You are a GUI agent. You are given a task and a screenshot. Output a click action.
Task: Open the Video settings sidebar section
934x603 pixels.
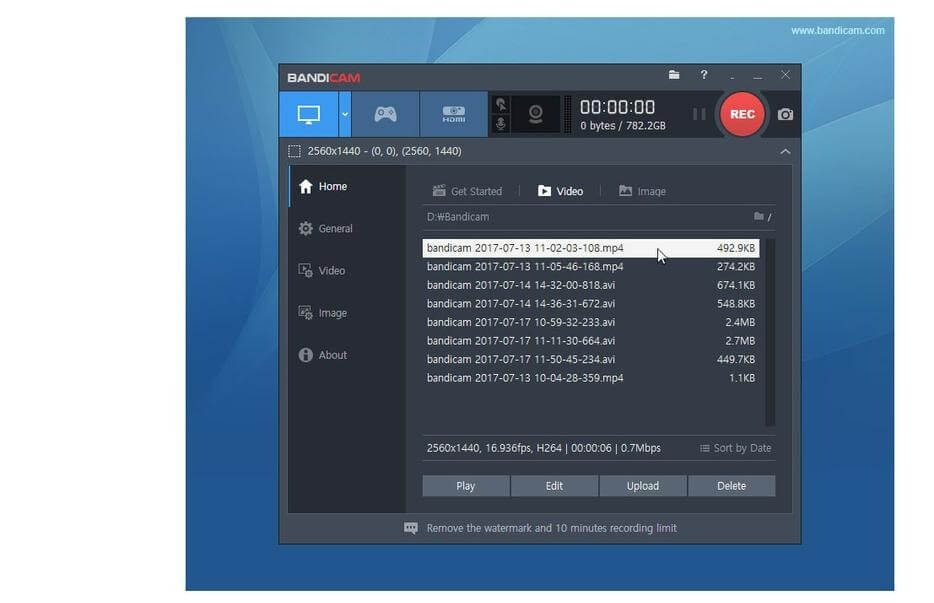pyautogui.click(x=347, y=271)
